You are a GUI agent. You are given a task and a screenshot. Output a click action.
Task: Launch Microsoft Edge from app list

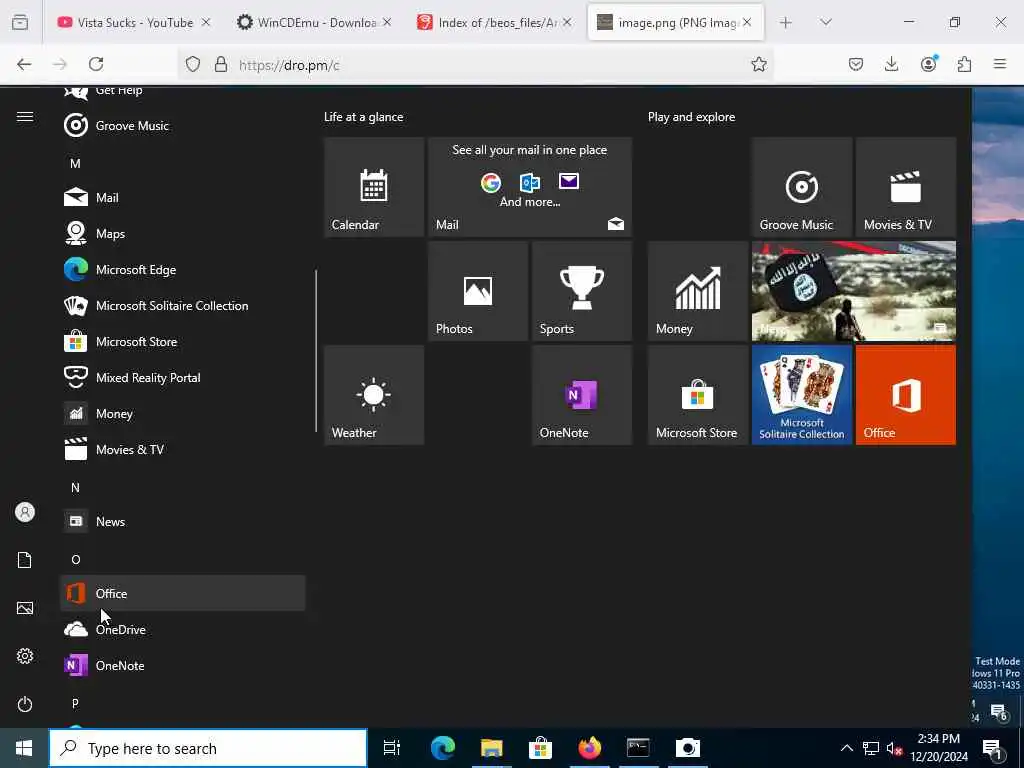click(183, 269)
